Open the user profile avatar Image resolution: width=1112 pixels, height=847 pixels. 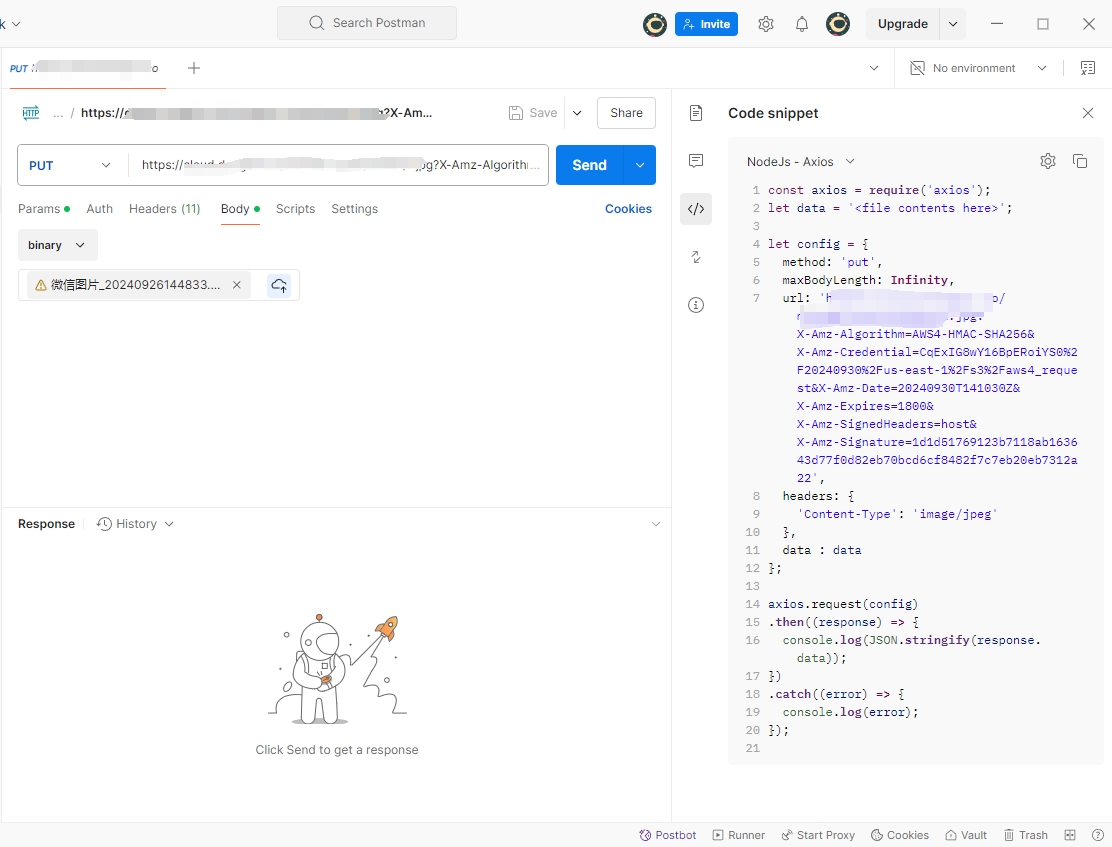tap(838, 24)
